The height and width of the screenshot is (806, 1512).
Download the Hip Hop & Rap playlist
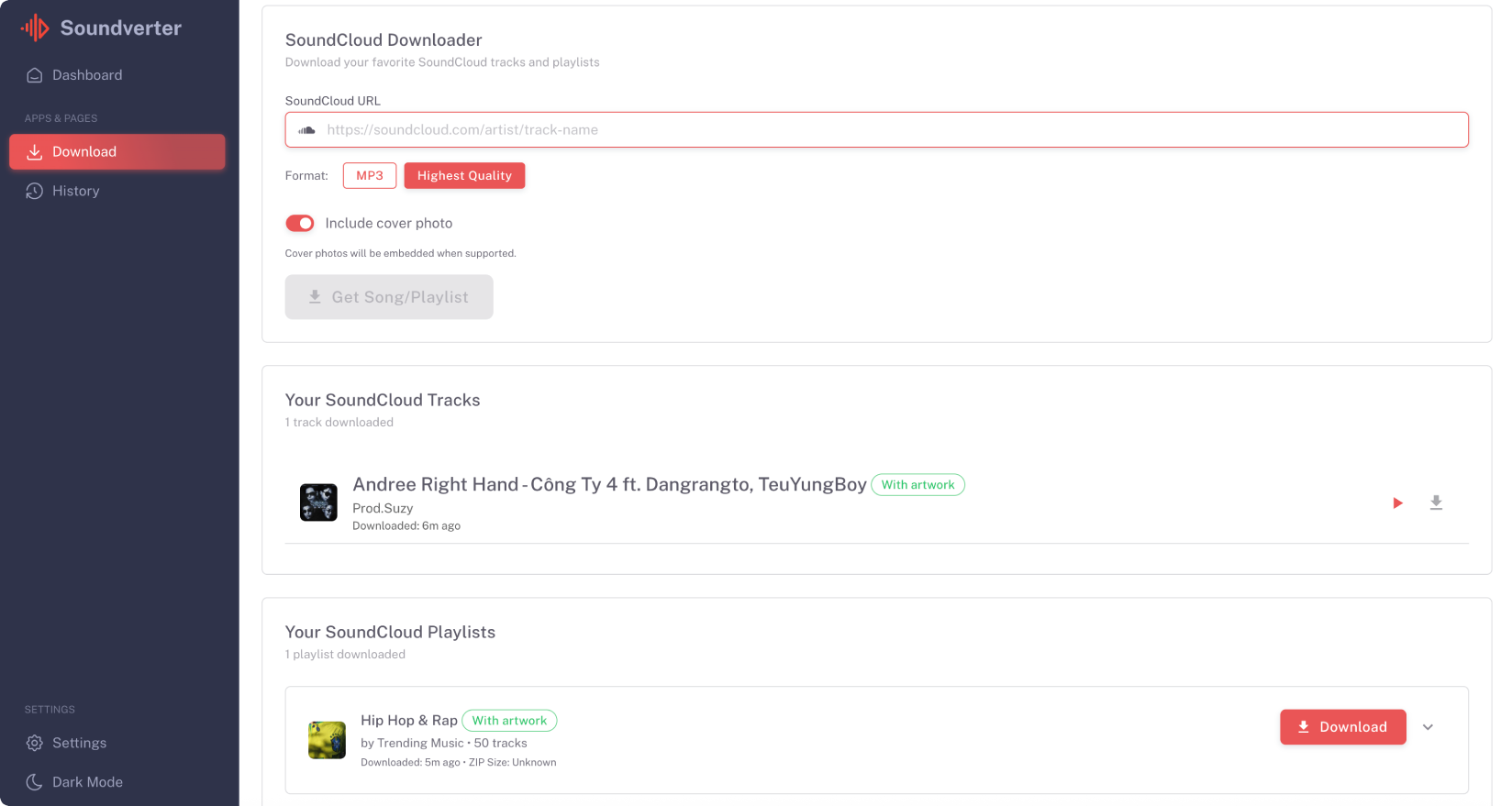1342,727
